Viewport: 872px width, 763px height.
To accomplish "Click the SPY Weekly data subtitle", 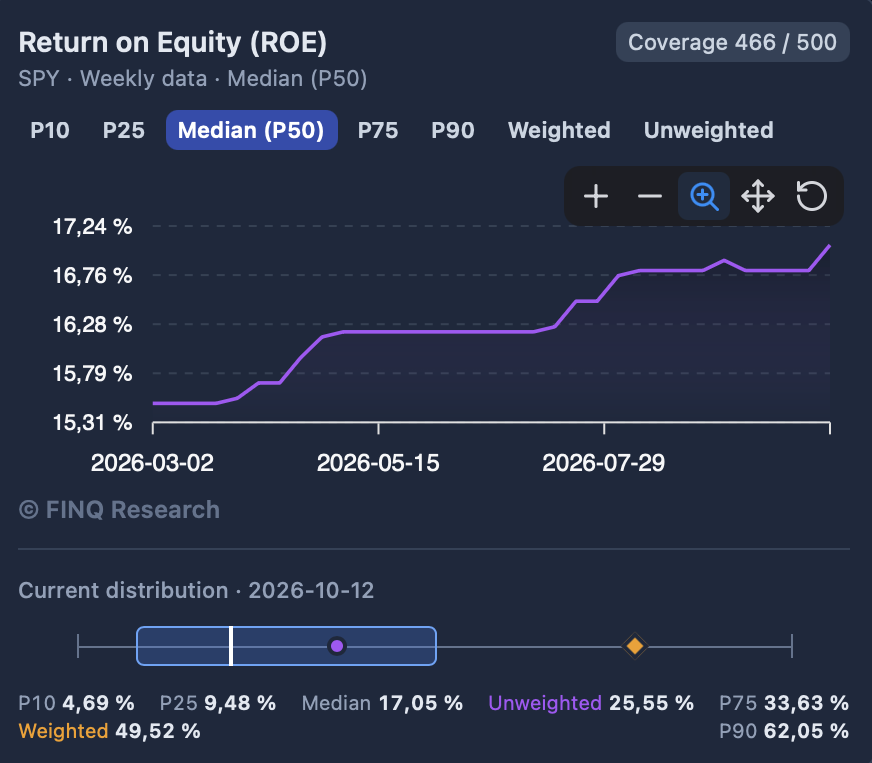I will tap(193, 78).
